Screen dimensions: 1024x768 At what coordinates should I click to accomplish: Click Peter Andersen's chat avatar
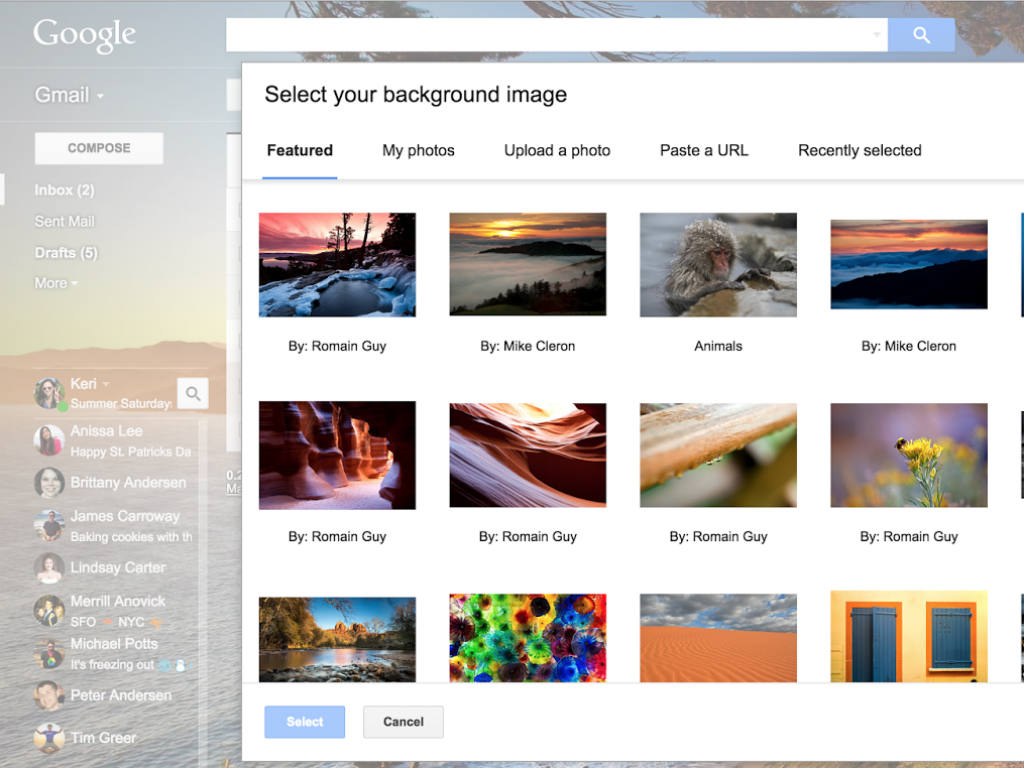click(x=49, y=695)
